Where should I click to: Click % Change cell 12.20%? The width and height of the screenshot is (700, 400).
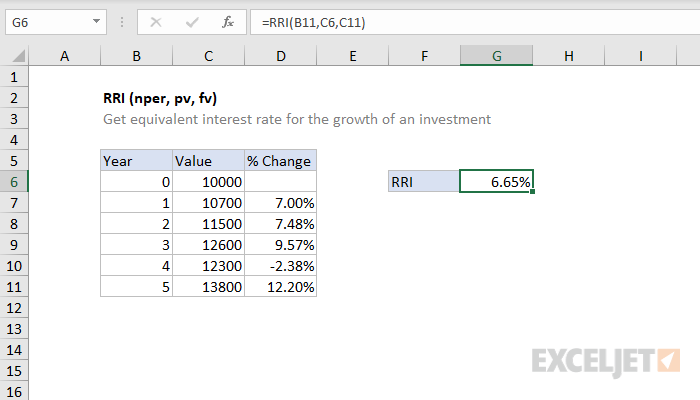(x=280, y=287)
